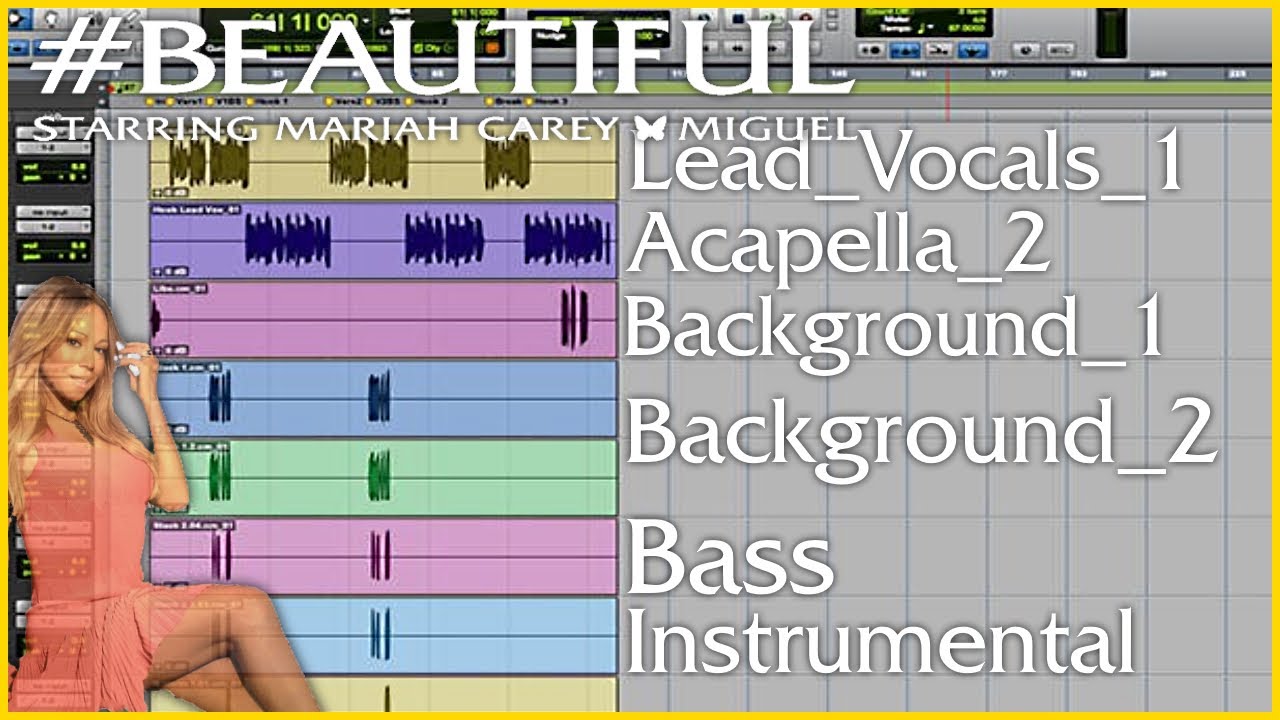Viewport: 1280px width, 720px height.
Task: Click the Background_1 label
Action: (895, 328)
